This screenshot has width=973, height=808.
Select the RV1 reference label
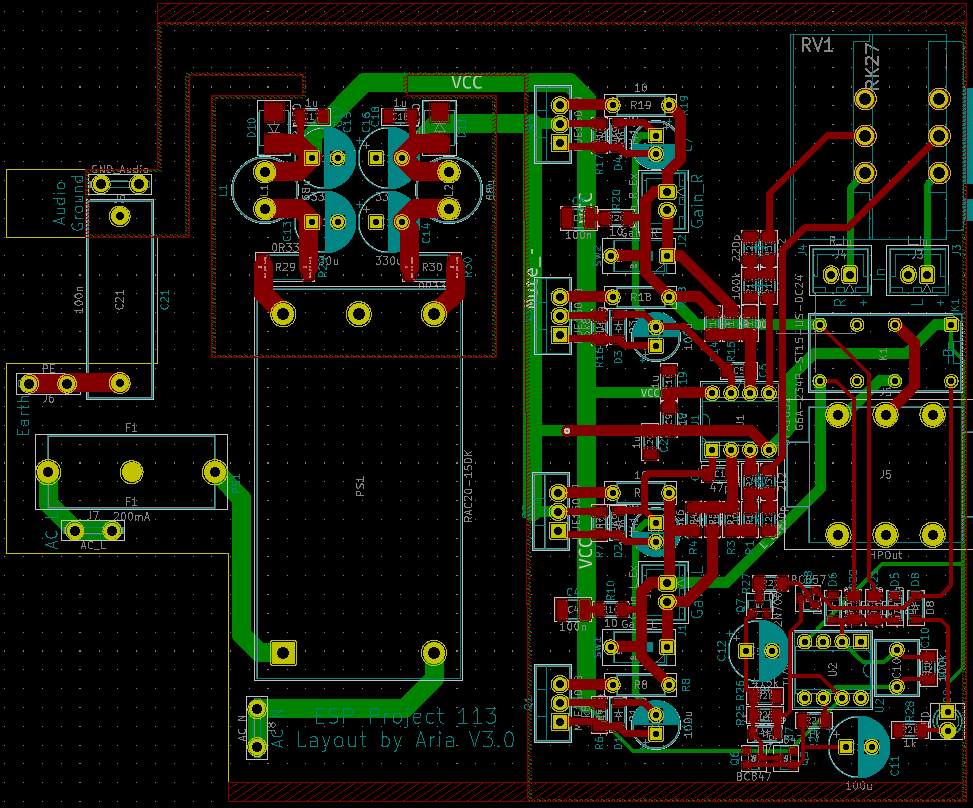817,45
